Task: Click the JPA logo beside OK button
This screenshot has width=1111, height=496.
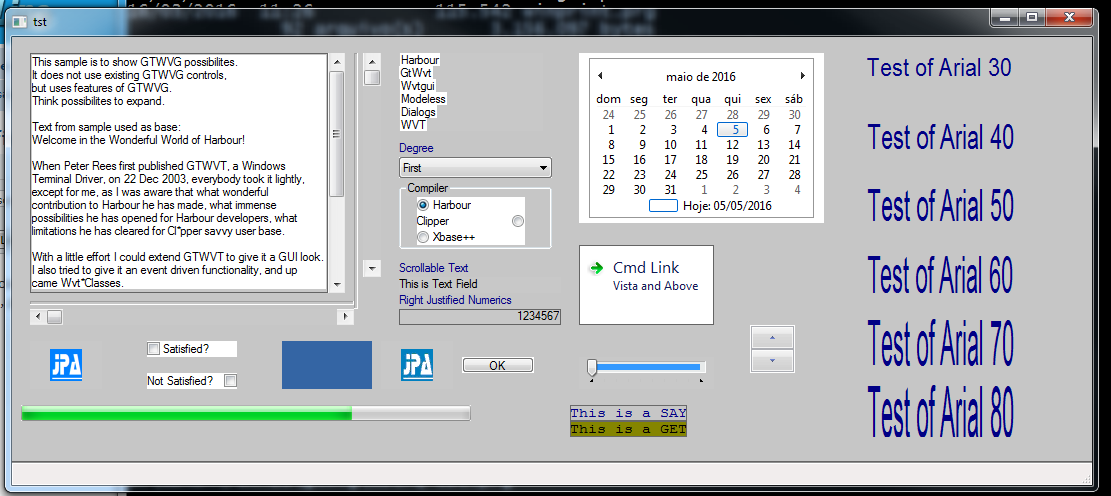Action: [416, 365]
